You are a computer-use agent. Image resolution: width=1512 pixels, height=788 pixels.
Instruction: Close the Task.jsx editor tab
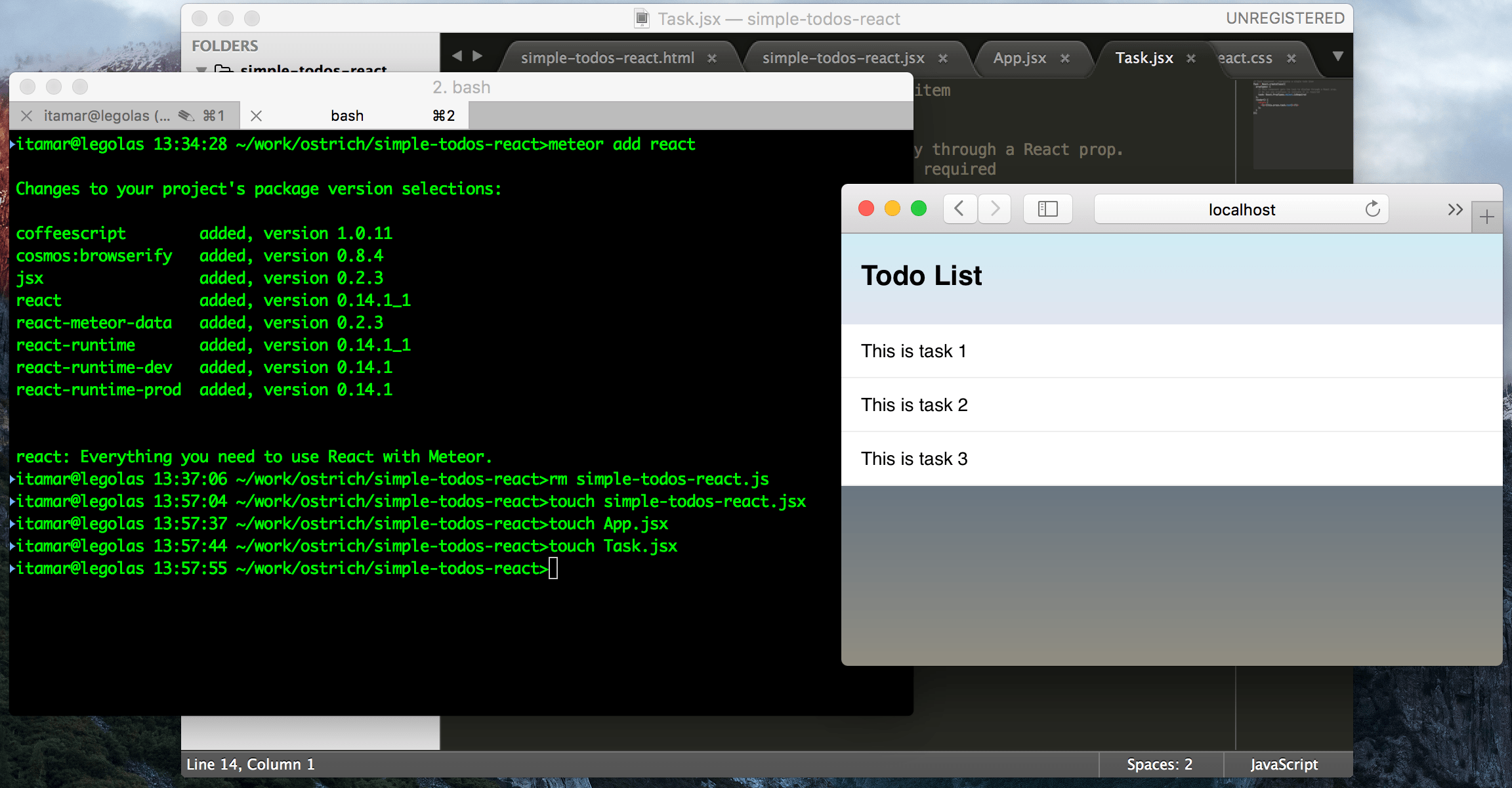click(1191, 58)
